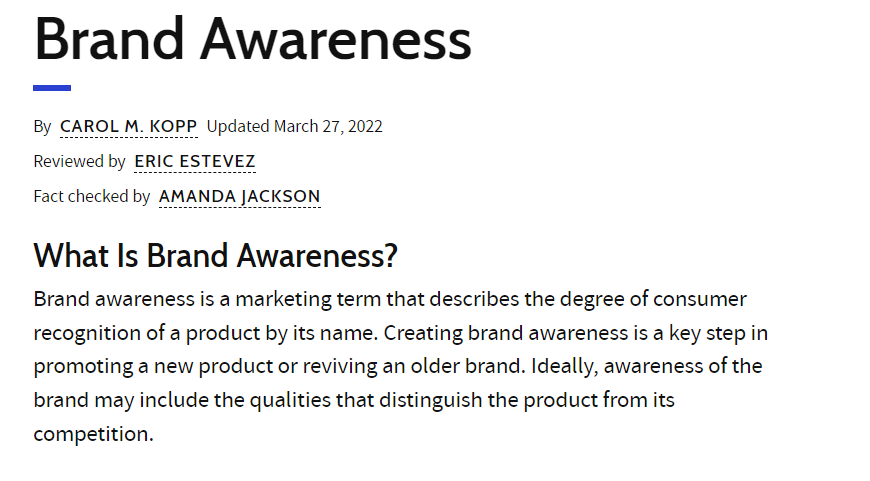Open the Carol M. Kopp author link

point(129,126)
